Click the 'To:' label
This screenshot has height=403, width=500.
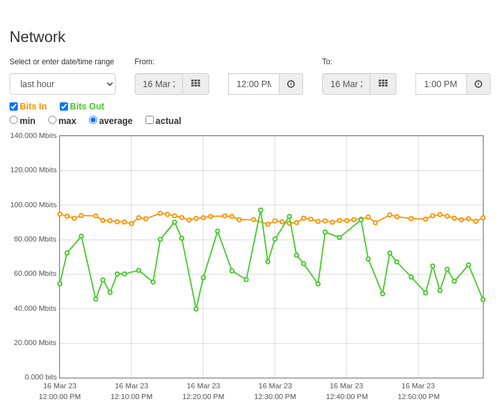pos(327,62)
